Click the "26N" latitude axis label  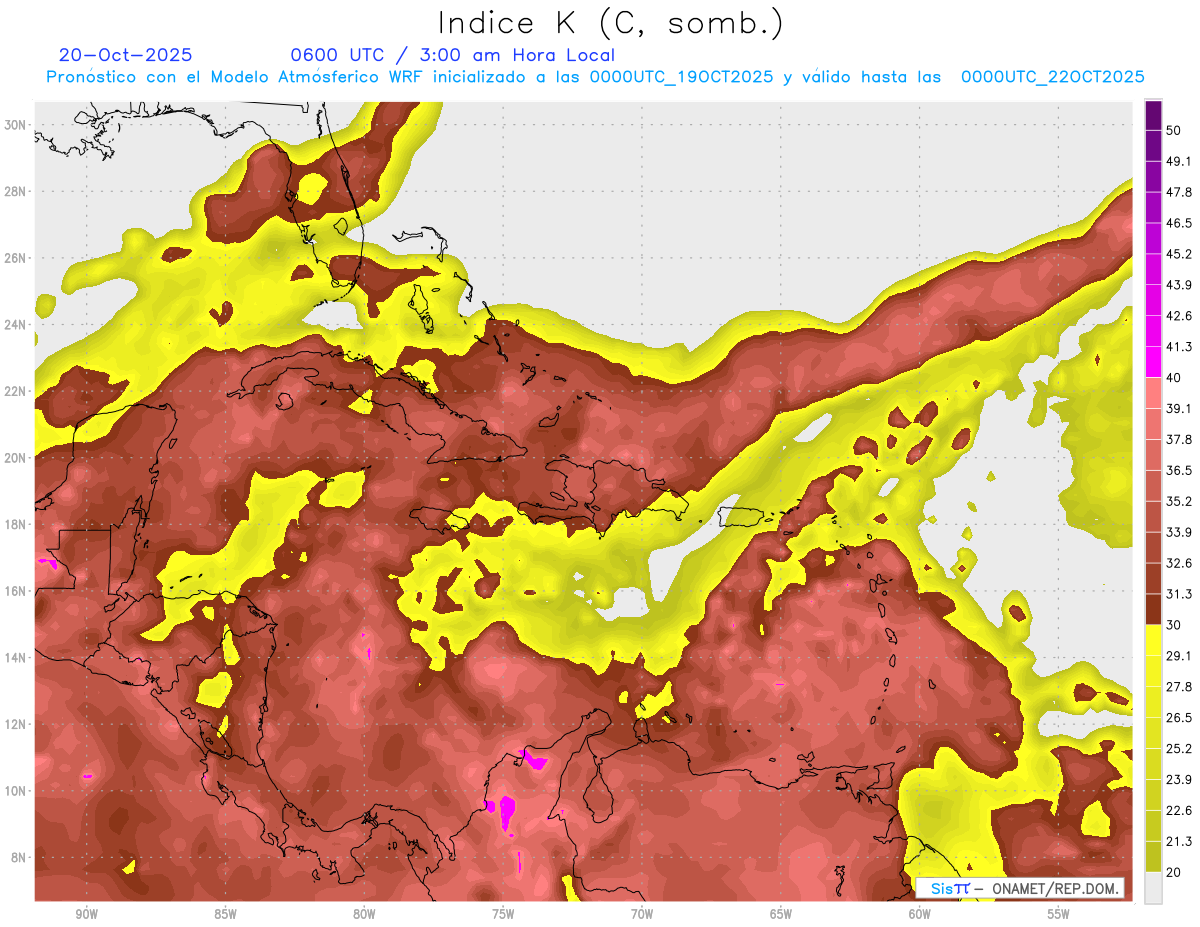[15, 258]
